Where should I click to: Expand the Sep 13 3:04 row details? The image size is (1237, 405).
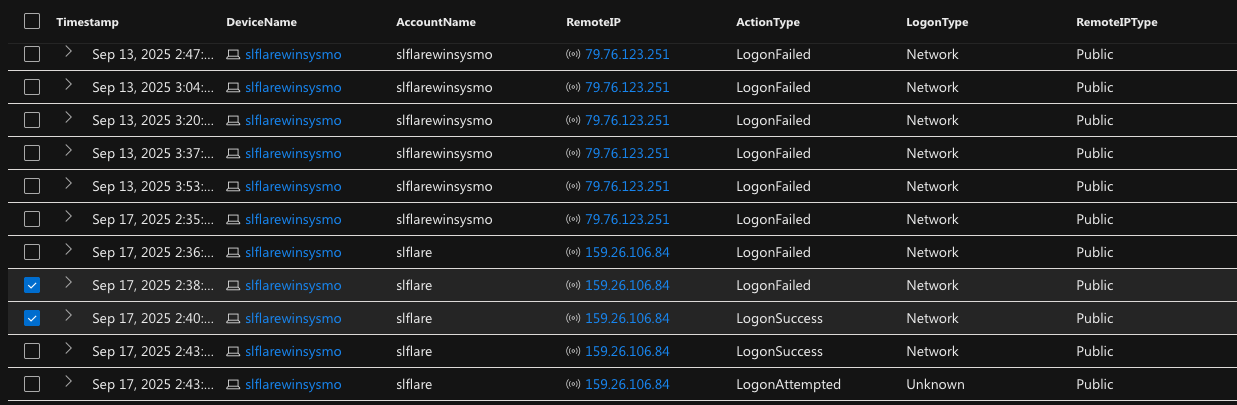[68, 86]
